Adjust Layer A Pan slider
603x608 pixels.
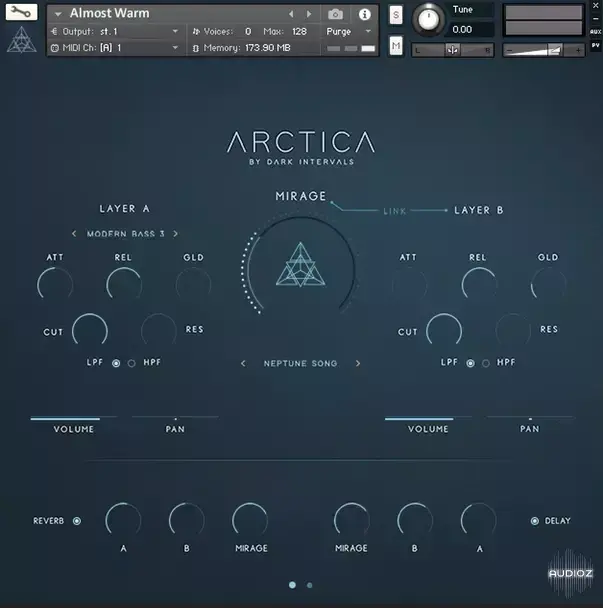point(175,418)
